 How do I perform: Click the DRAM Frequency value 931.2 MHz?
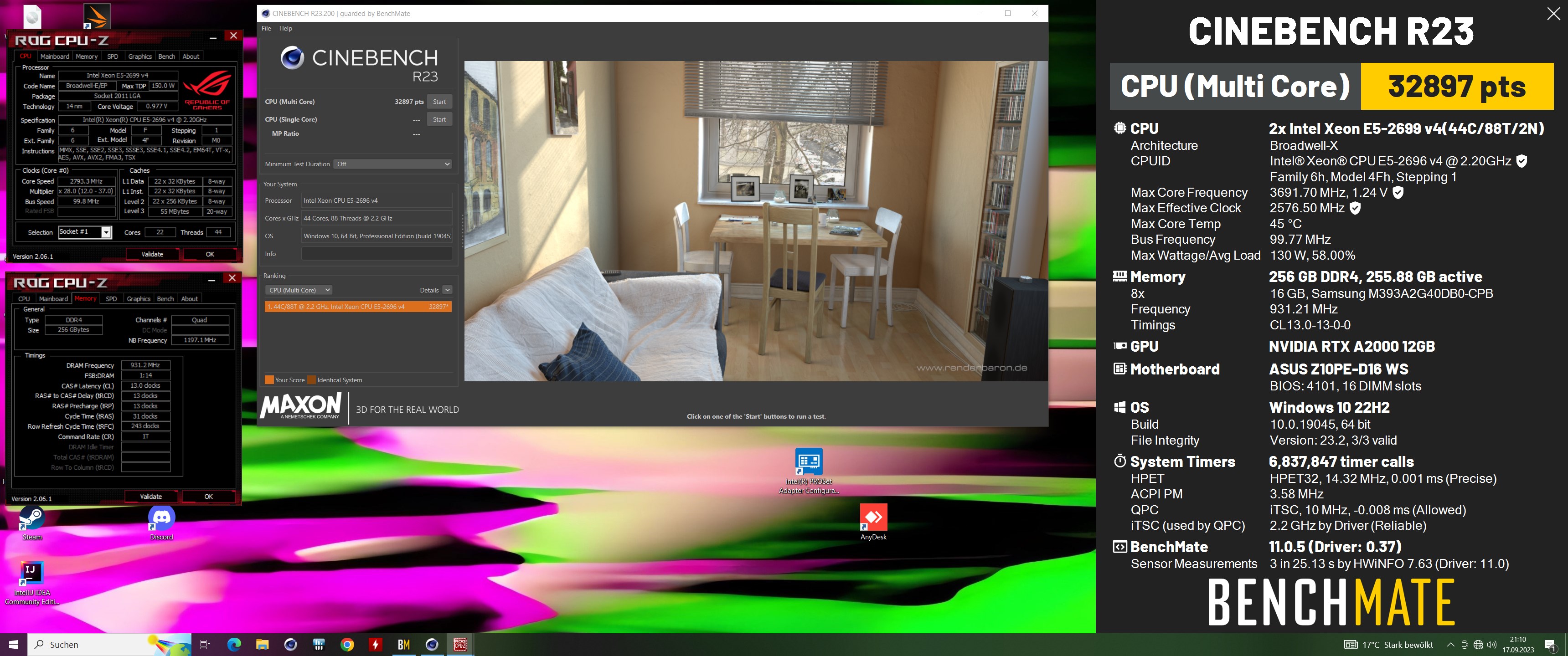(x=145, y=365)
